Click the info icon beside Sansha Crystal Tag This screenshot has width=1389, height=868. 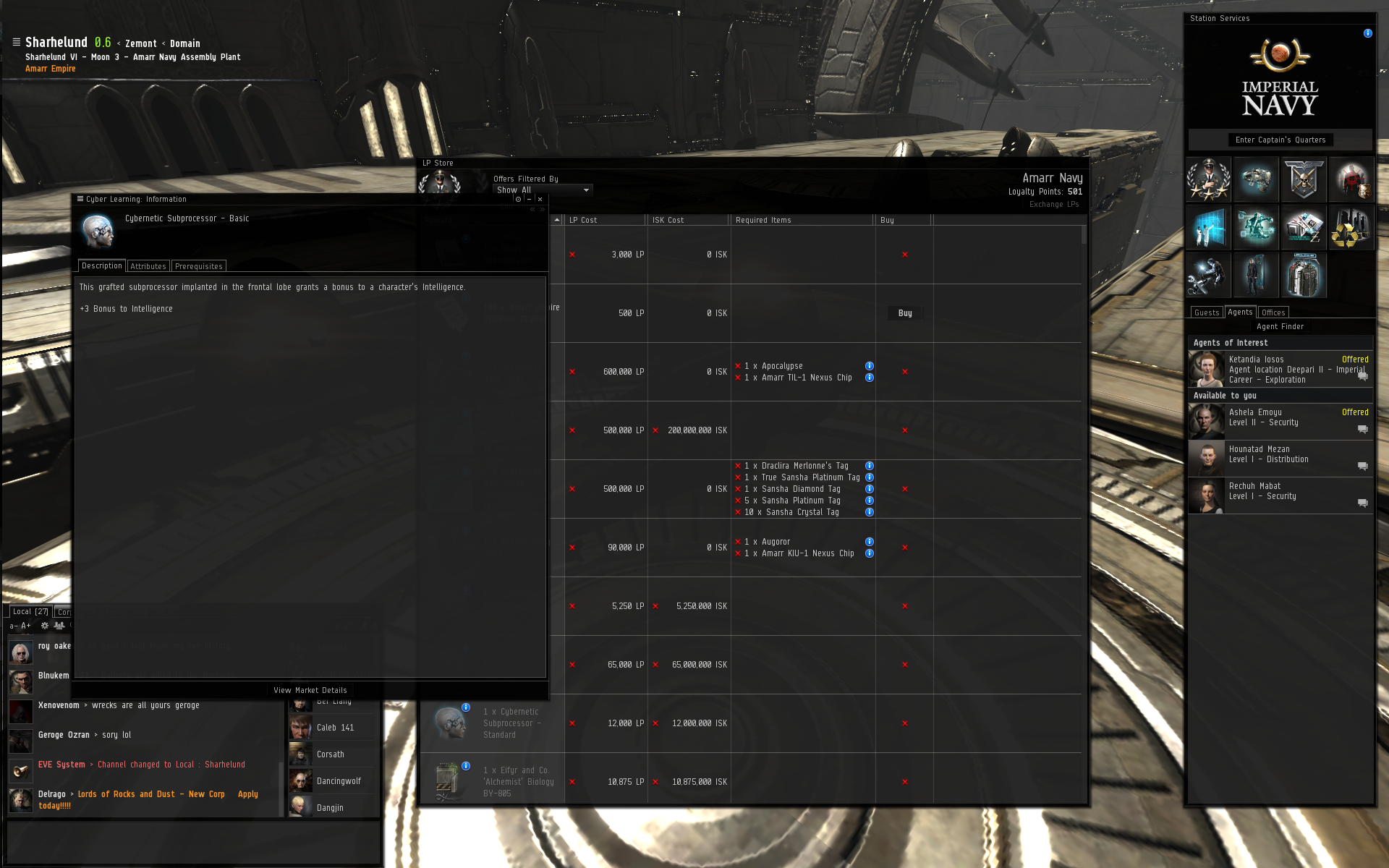[x=870, y=512]
